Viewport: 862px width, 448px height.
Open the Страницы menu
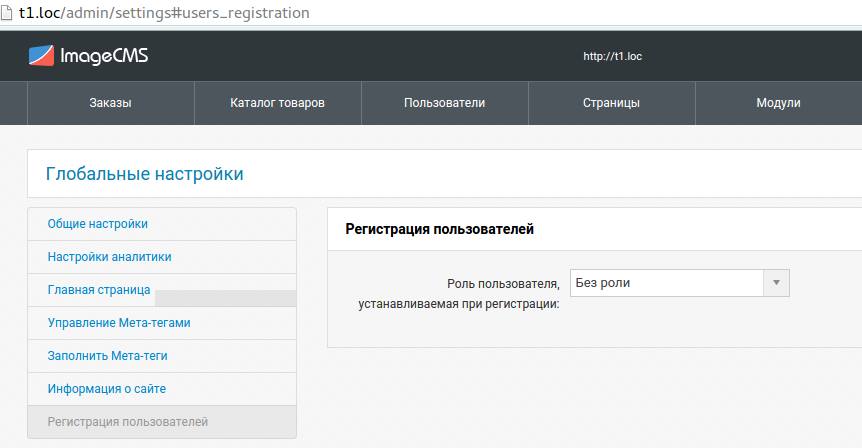(612, 103)
